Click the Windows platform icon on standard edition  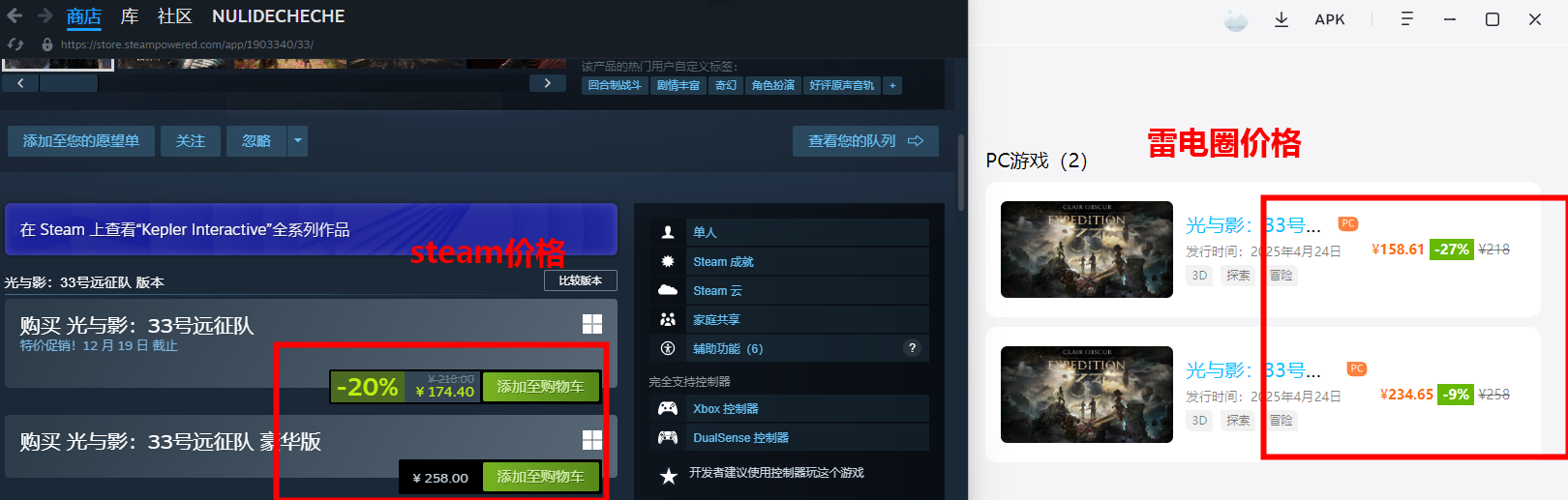(592, 324)
